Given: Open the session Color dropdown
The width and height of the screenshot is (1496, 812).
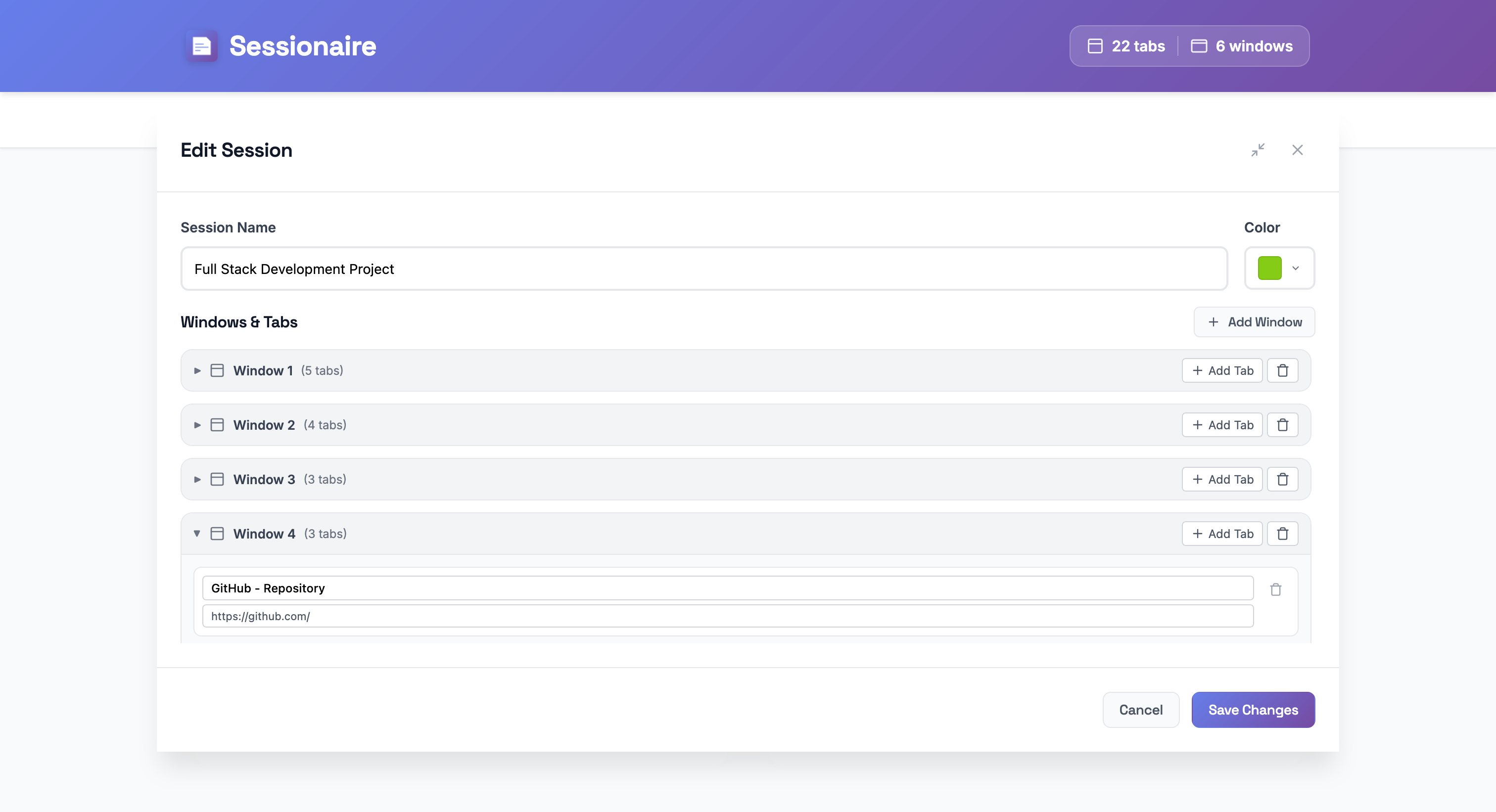Looking at the screenshot, I should tap(1295, 268).
